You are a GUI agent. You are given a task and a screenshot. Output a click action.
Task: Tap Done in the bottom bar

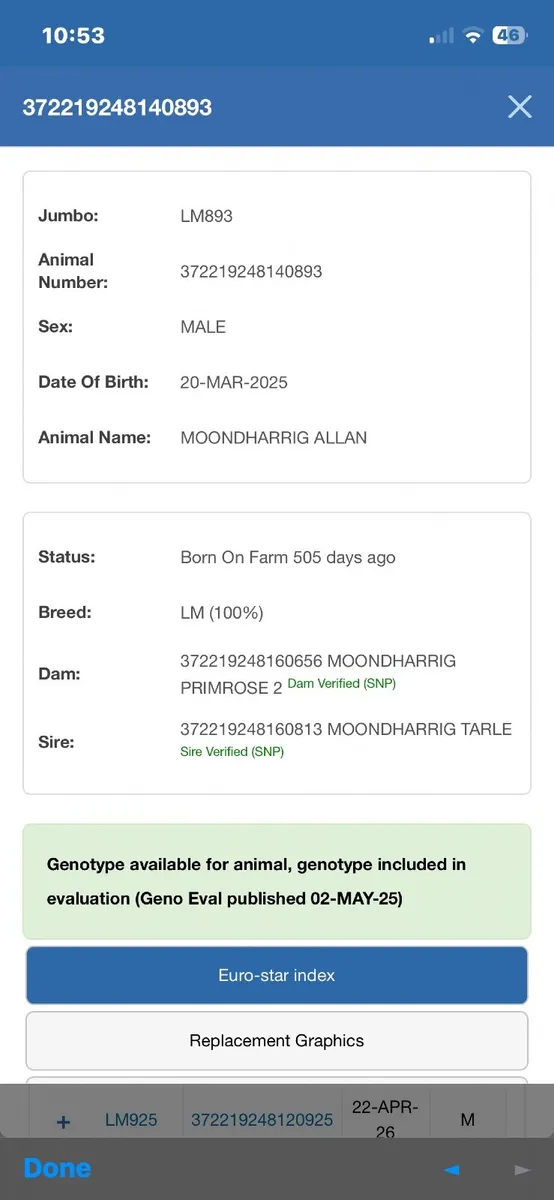57,1168
